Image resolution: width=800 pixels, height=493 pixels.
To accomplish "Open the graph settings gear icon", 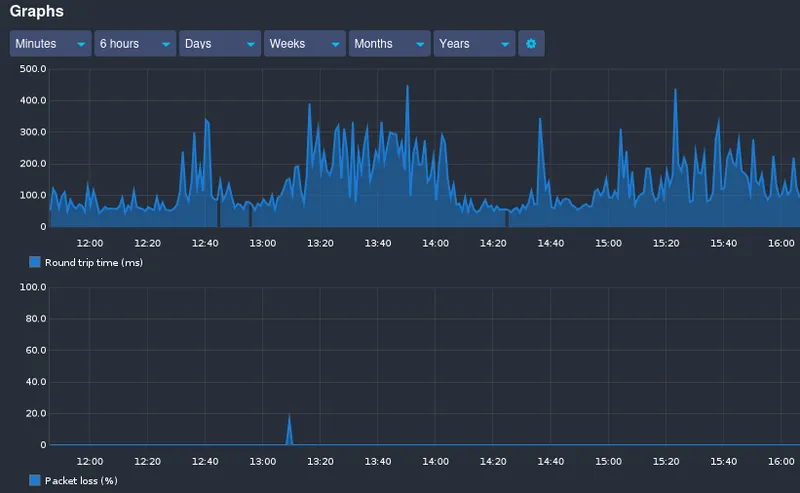I will point(531,43).
